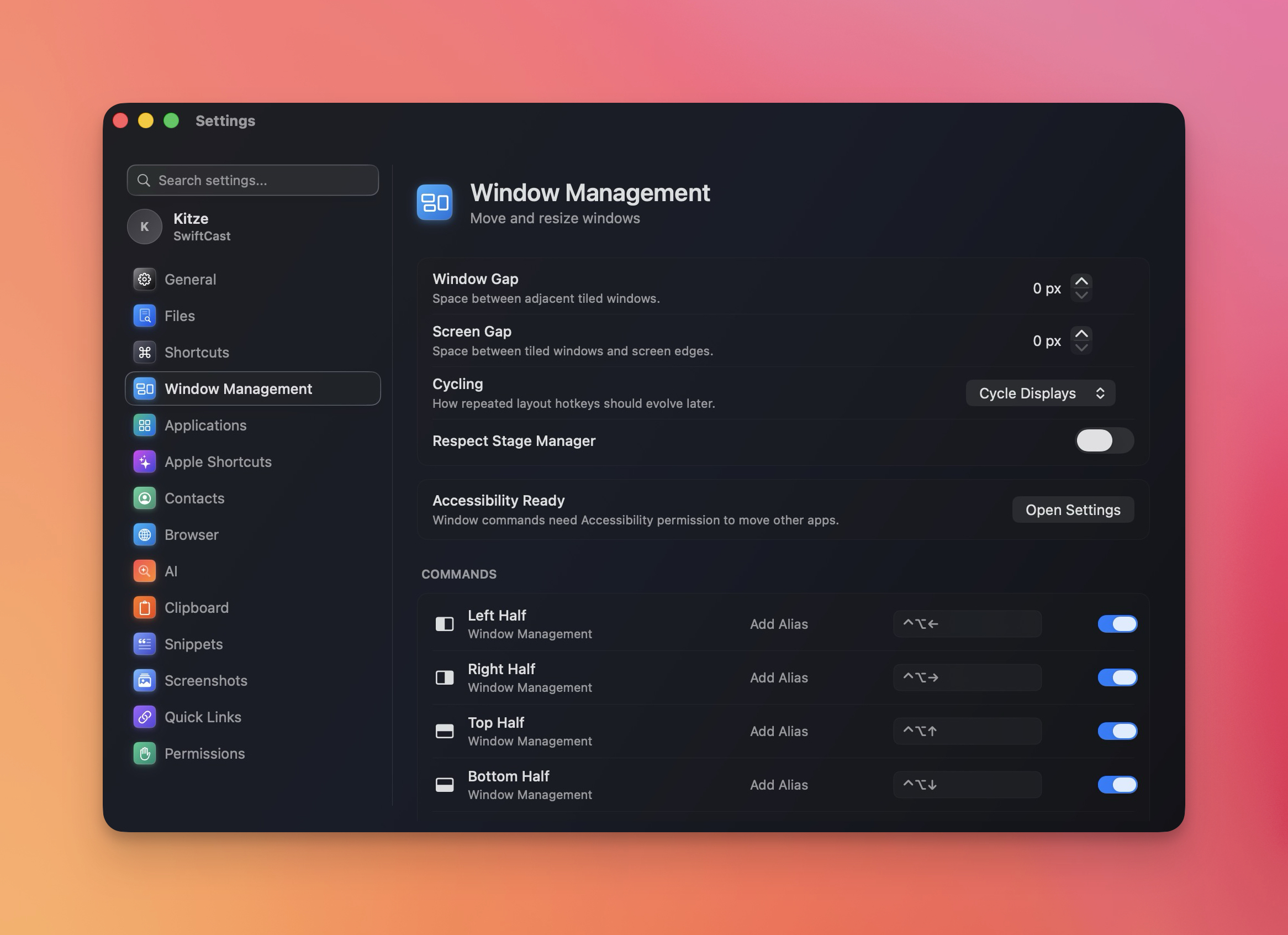
Task: Open Apple Shortcuts settings
Action: click(x=253, y=461)
